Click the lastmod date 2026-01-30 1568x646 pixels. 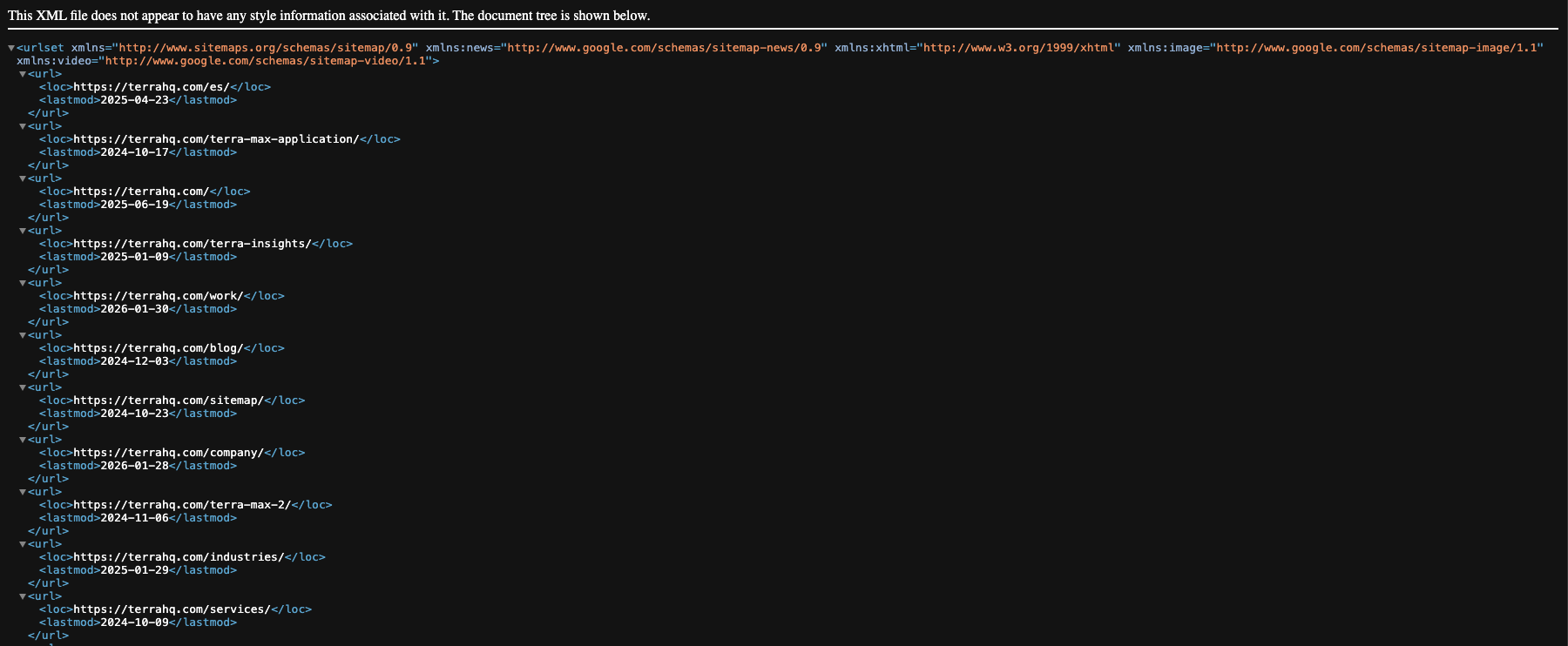click(x=134, y=309)
